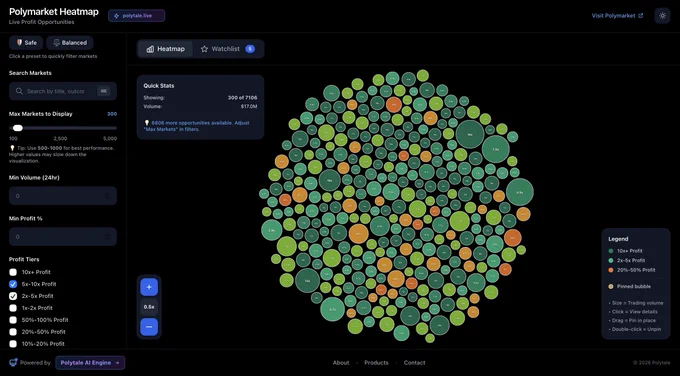This screenshot has width=680, height=376.
Task: Open the Contact footer link
Action: (415, 363)
